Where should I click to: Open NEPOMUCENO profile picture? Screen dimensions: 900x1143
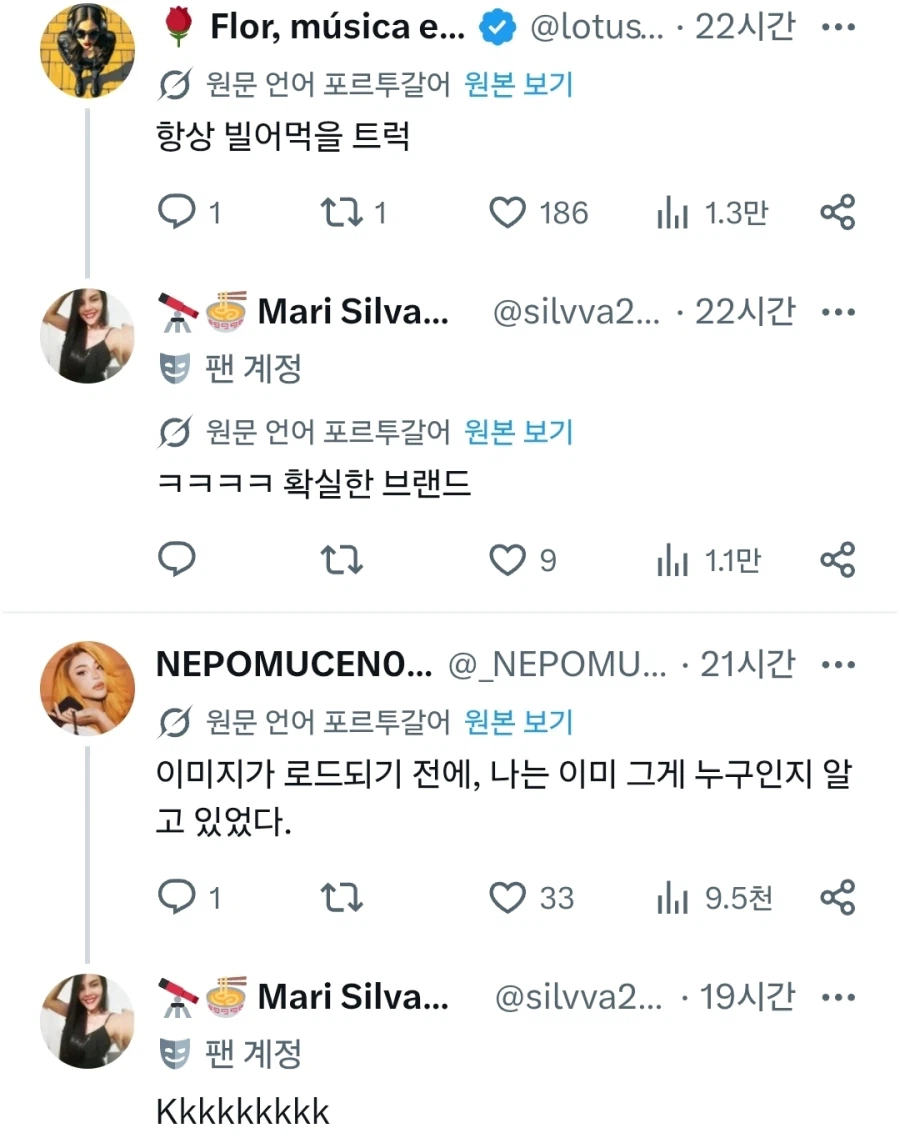click(87, 688)
